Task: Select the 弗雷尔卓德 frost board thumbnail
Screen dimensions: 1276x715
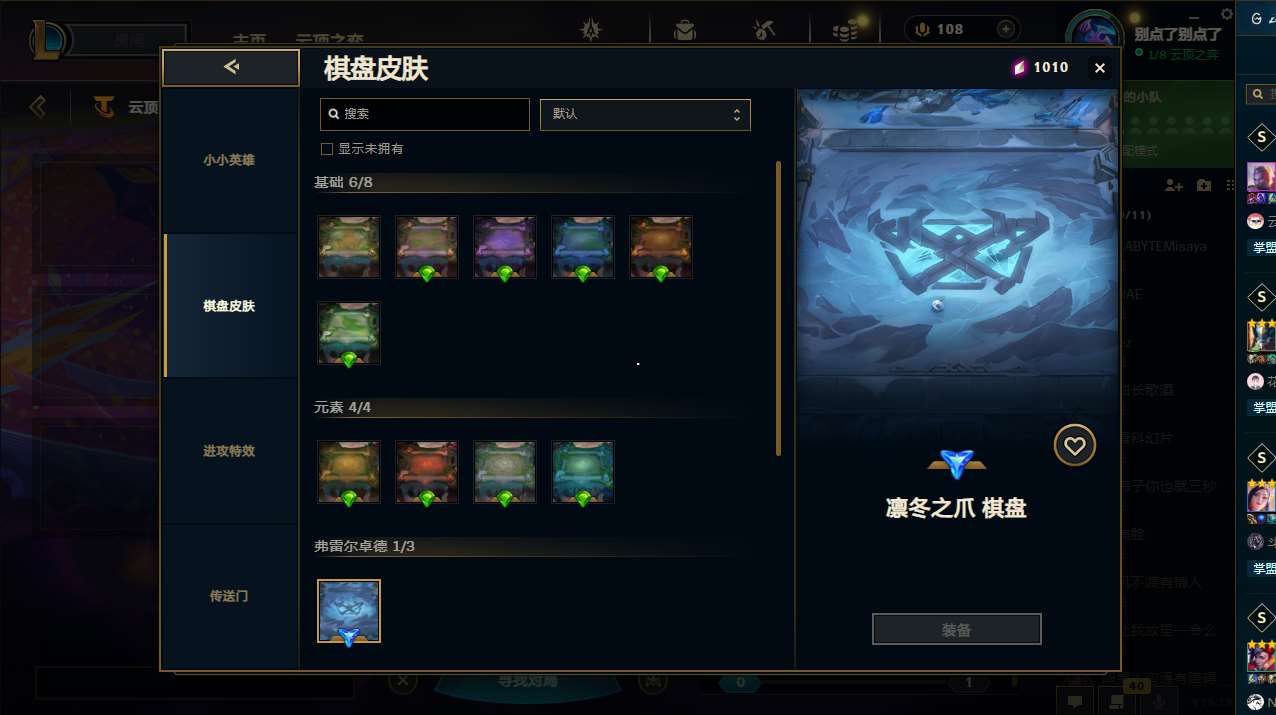Action: (x=349, y=611)
